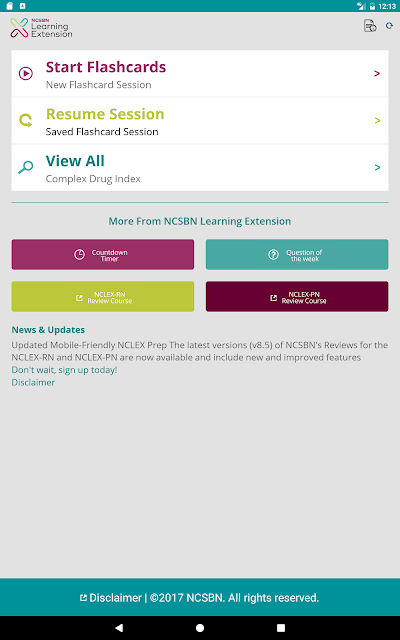Tap the Android back navigation button

(x=119, y=627)
